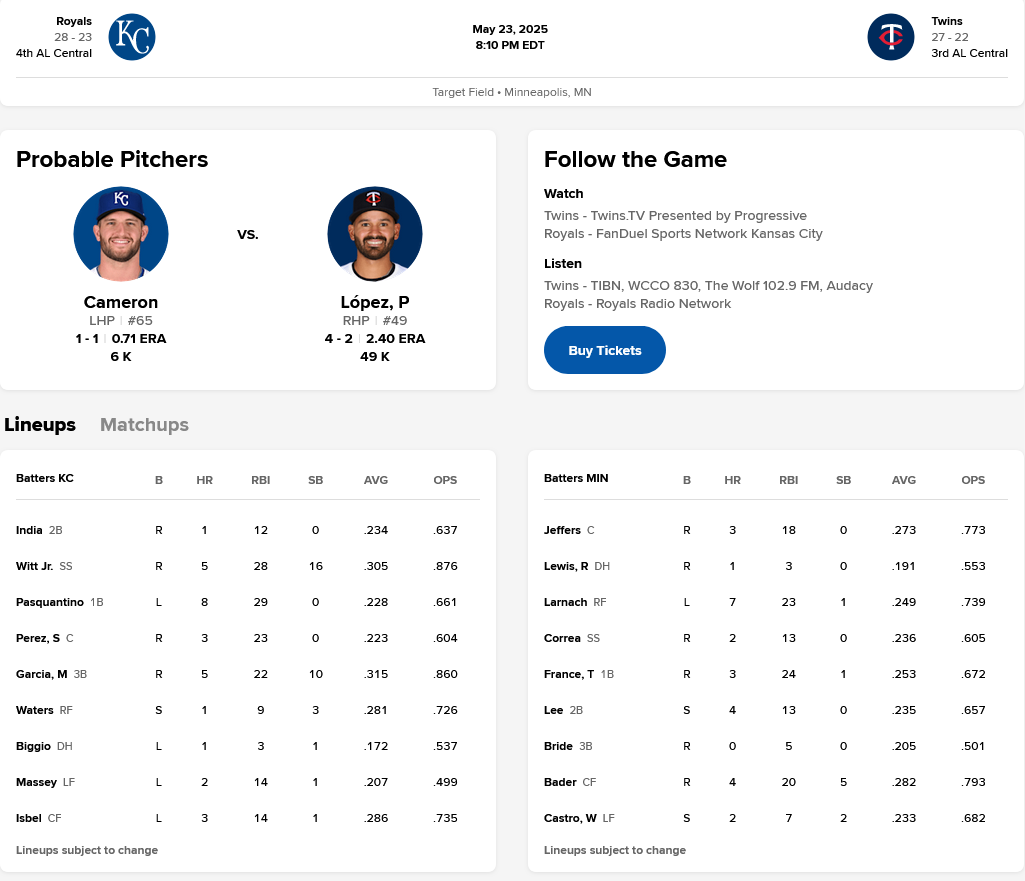The height and width of the screenshot is (881, 1025).
Task: Click the Cameron pitcher name
Action: [x=121, y=302]
